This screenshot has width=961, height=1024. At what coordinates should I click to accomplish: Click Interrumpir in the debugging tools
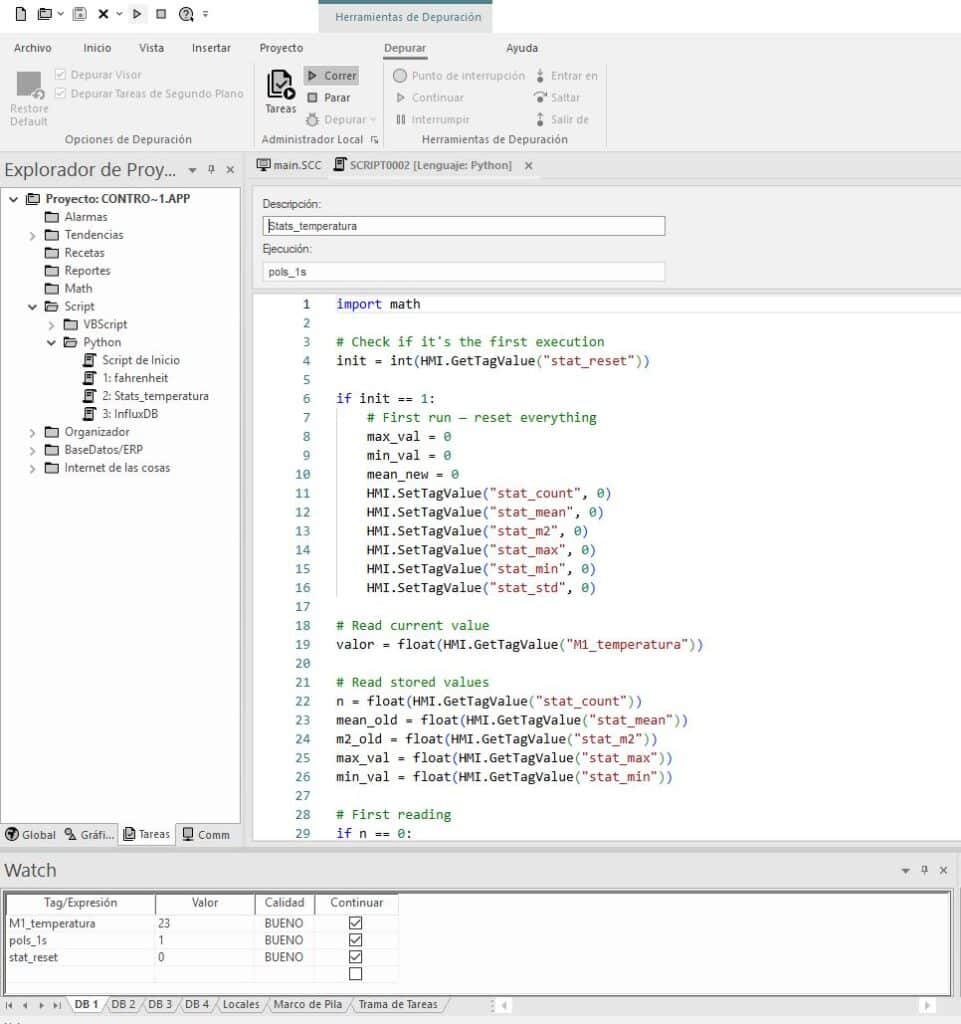(x=432, y=120)
